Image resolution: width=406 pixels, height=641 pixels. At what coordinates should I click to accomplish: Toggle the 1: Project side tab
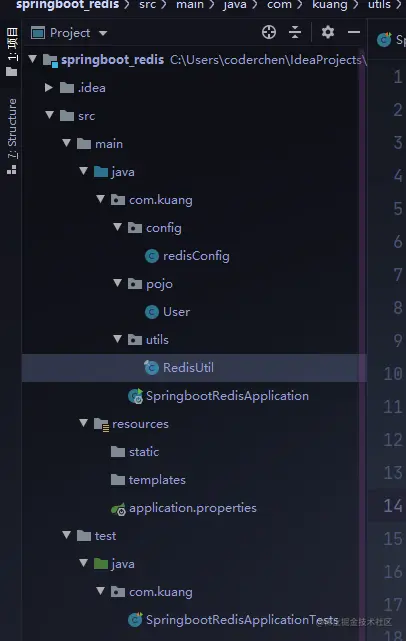[x=12, y=52]
